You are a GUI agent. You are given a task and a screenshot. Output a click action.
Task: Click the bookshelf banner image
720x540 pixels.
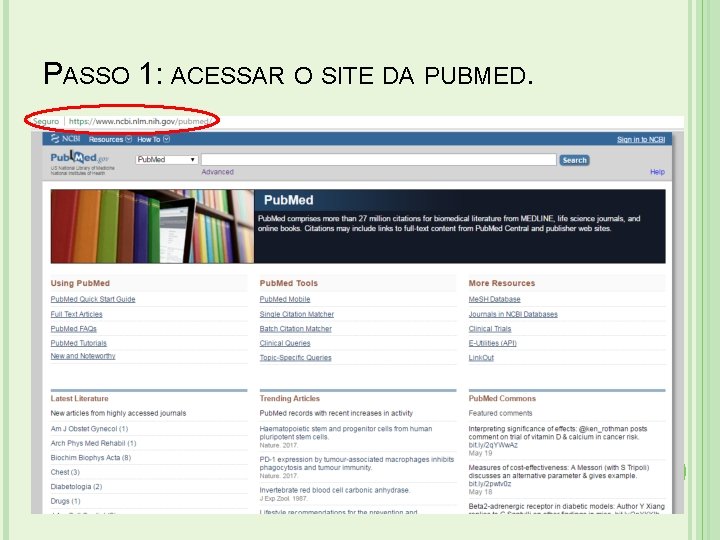(152, 226)
